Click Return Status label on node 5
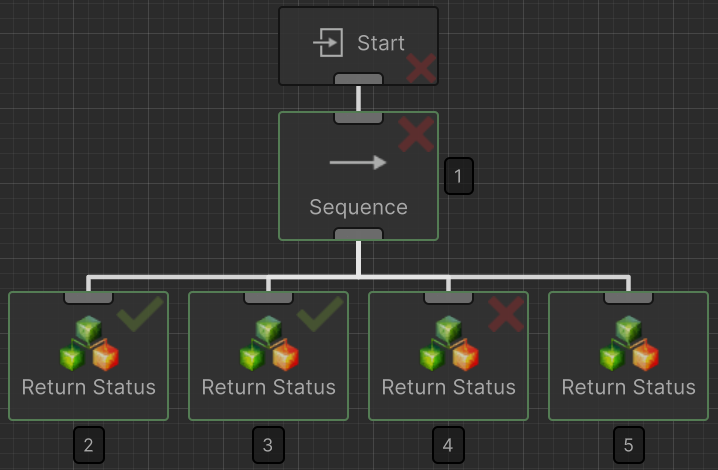 629,387
